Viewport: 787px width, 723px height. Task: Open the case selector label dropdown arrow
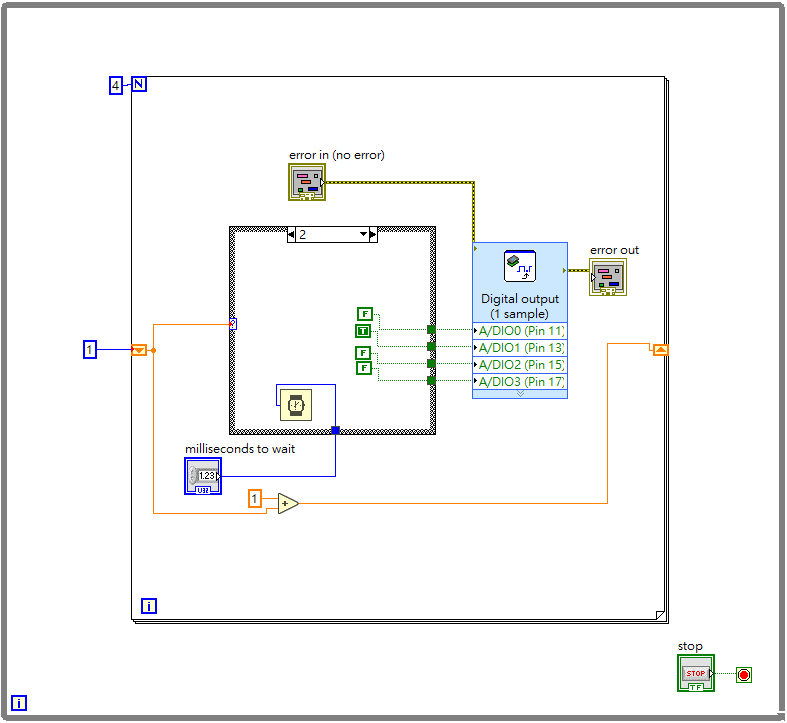pyautogui.click(x=363, y=234)
